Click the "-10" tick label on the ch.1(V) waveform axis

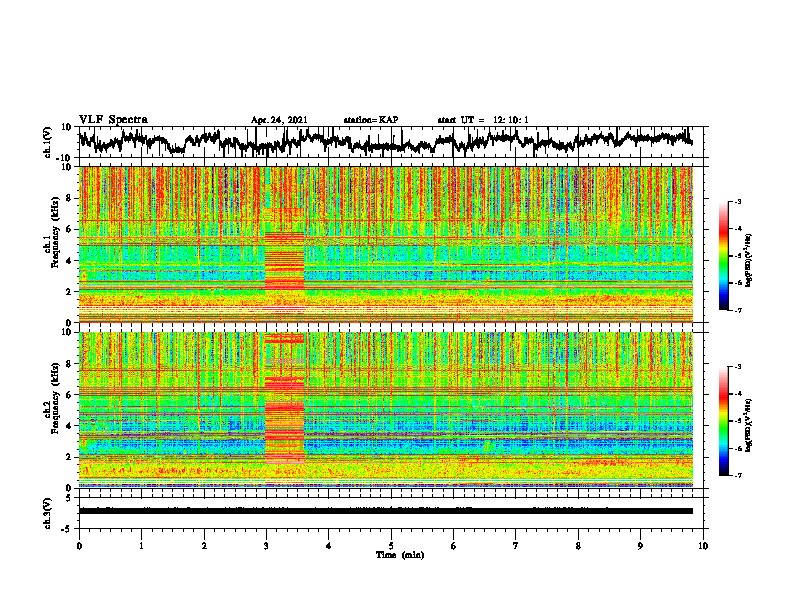65,158
